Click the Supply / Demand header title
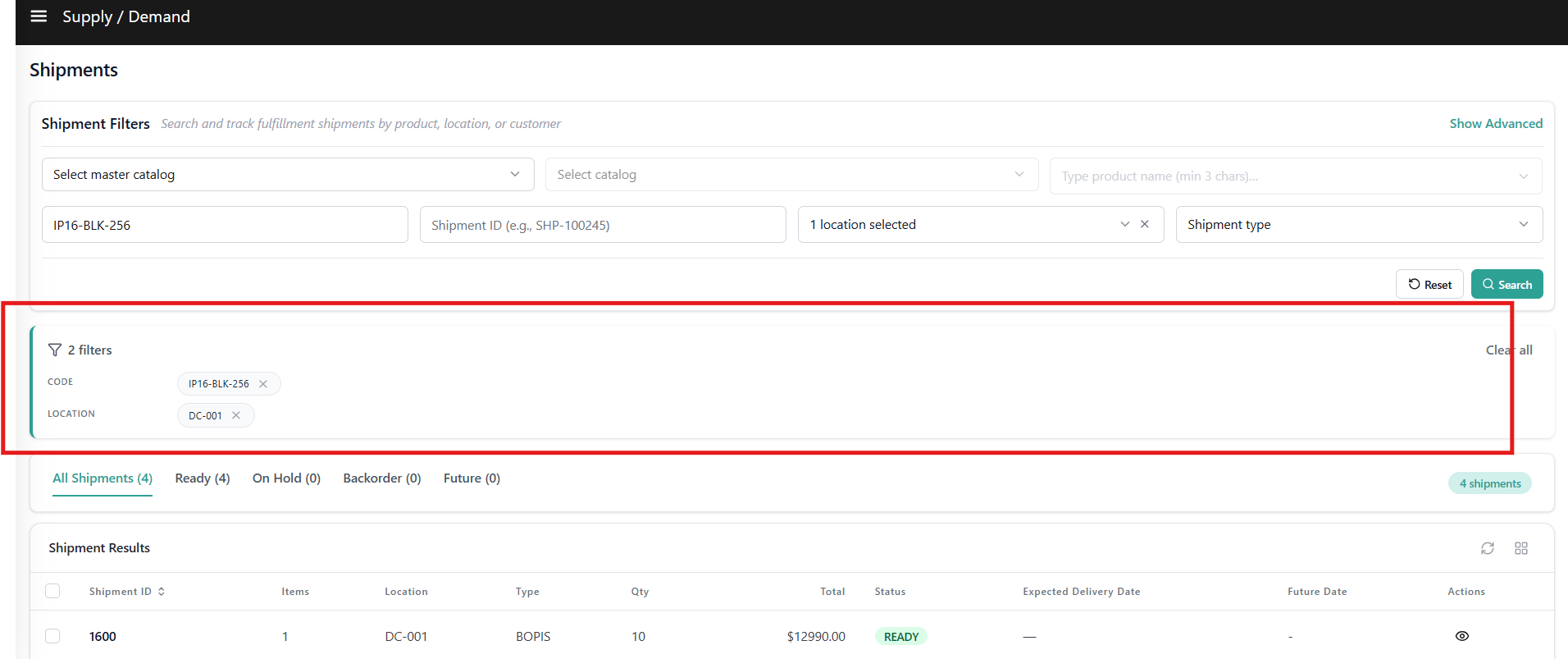Viewport: 1568px width, 659px height. pyautogui.click(x=126, y=16)
